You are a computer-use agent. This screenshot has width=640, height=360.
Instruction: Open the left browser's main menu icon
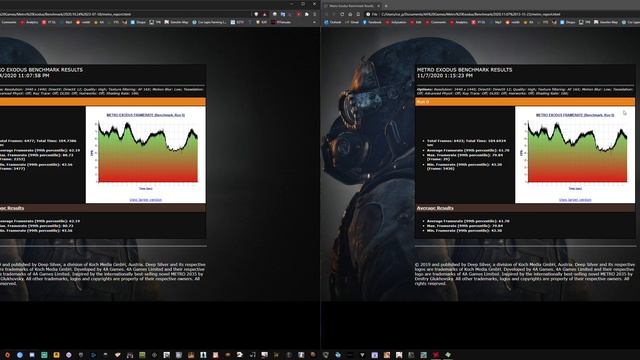point(315,14)
